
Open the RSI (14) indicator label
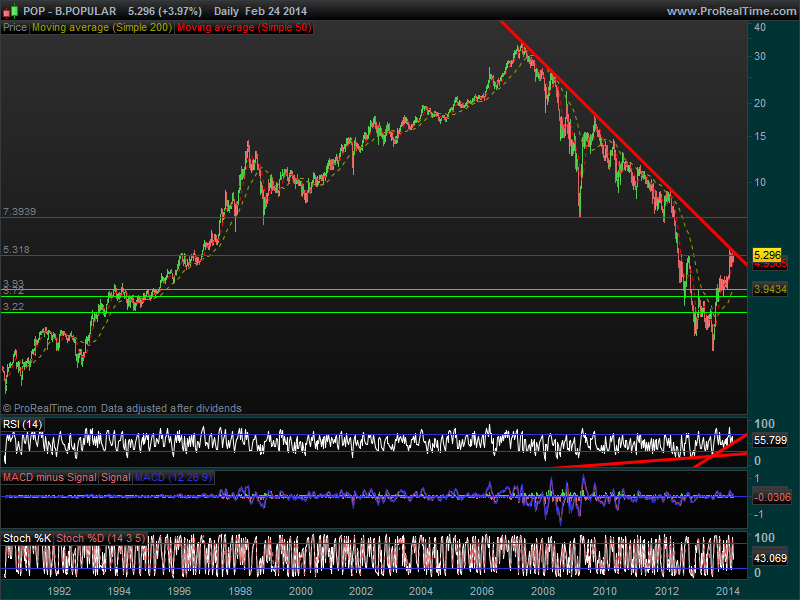point(22,424)
